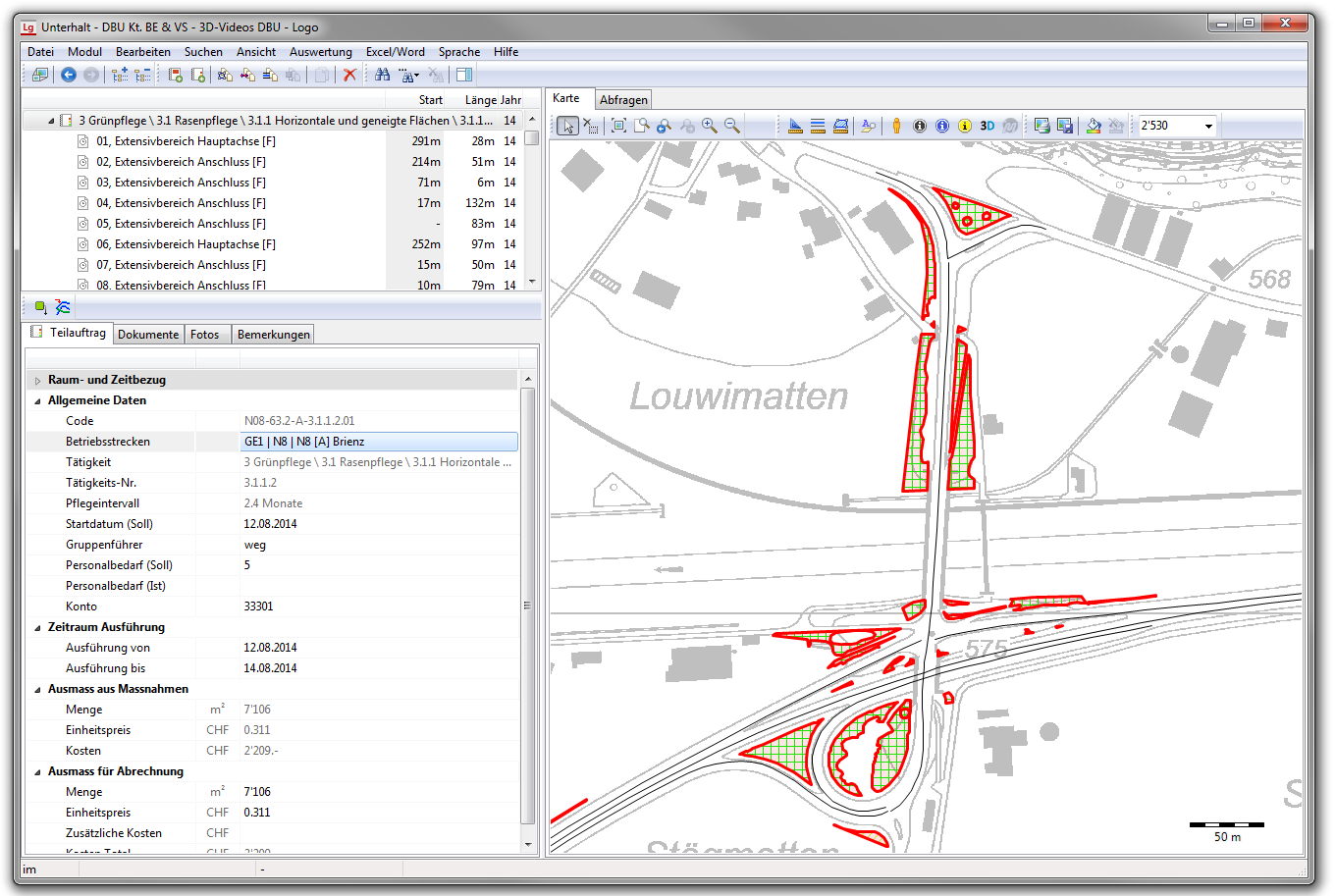Click the blue back navigation arrow
This screenshot has height=896, width=1335.
tap(69, 75)
